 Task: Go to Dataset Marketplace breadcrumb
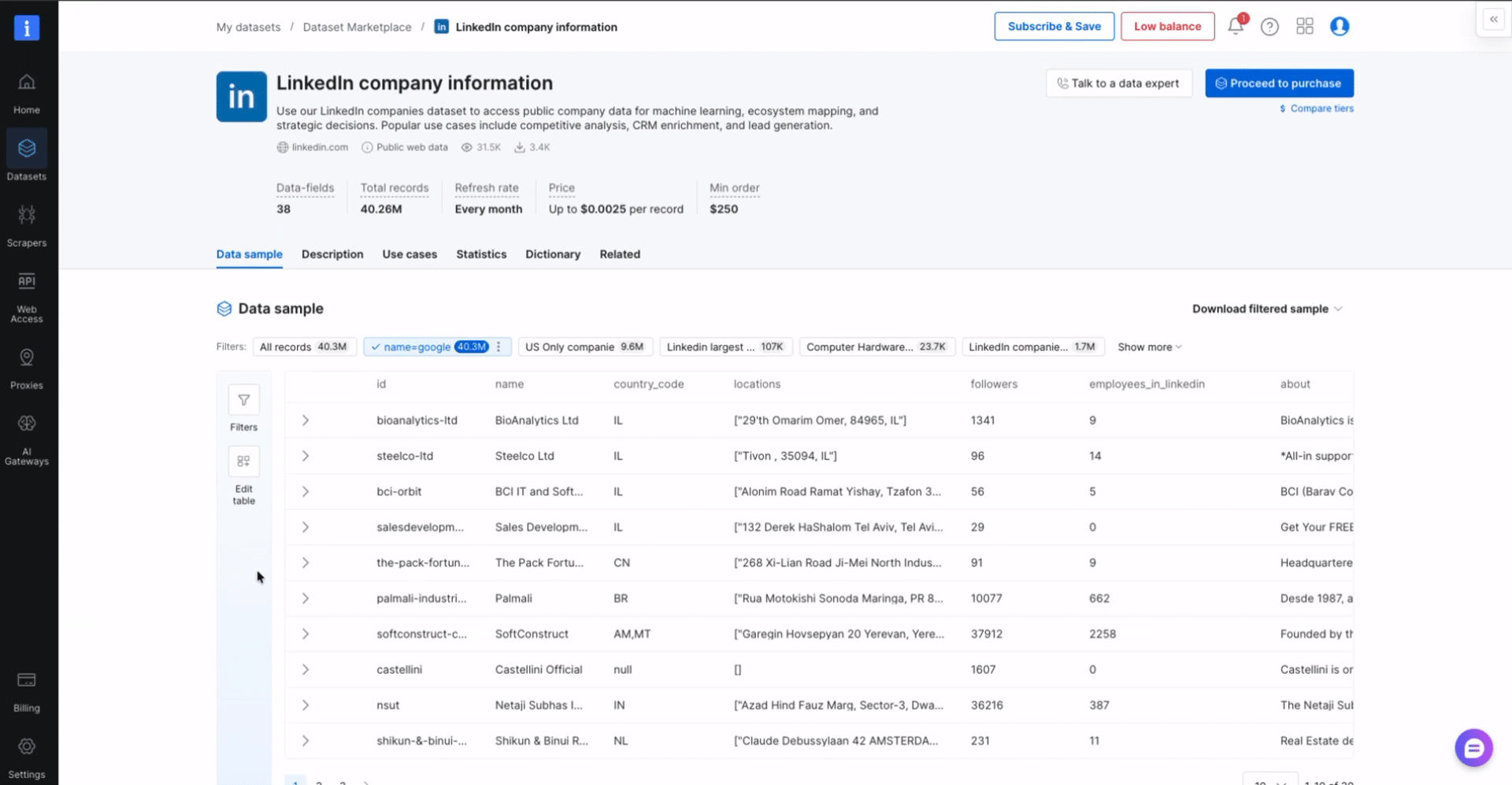point(358,27)
